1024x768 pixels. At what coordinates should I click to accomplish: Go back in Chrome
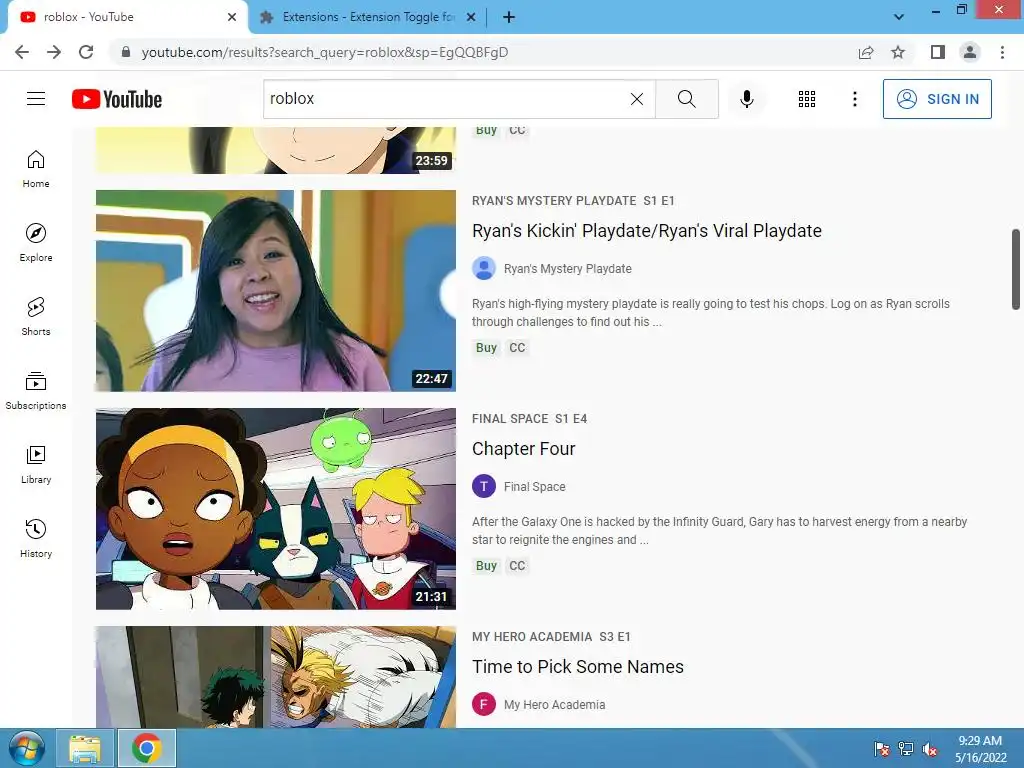click(22, 52)
